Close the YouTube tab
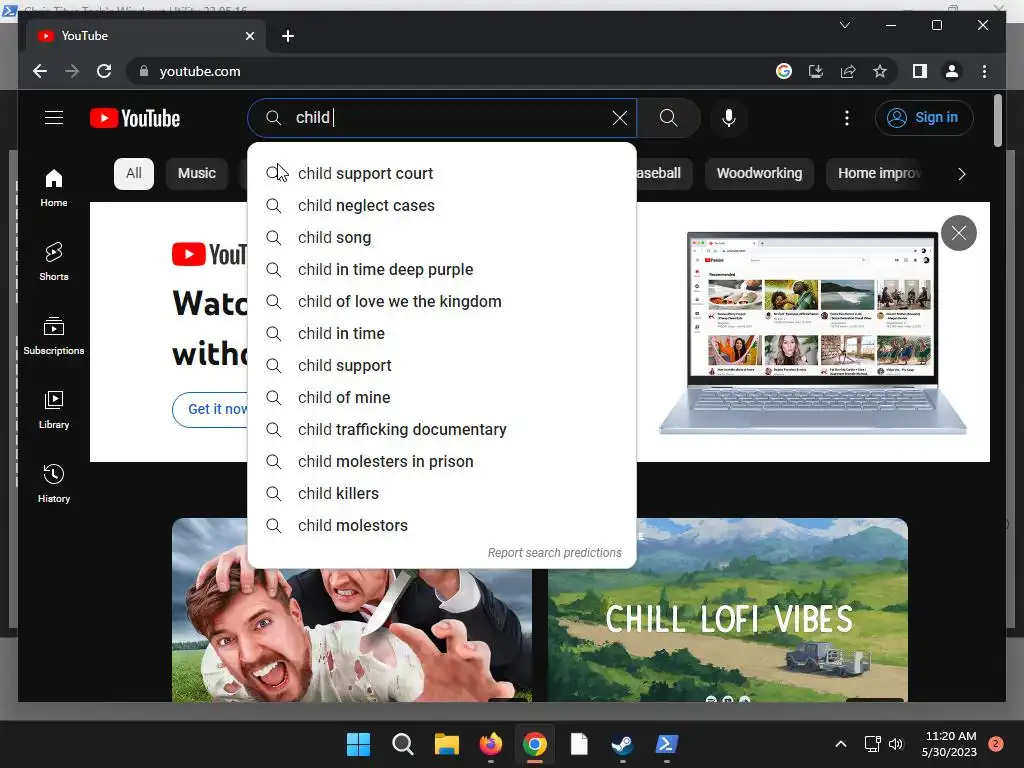Image resolution: width=1024 pixels, height=768 pixels. pyautogui.click(x=249, y=36)
